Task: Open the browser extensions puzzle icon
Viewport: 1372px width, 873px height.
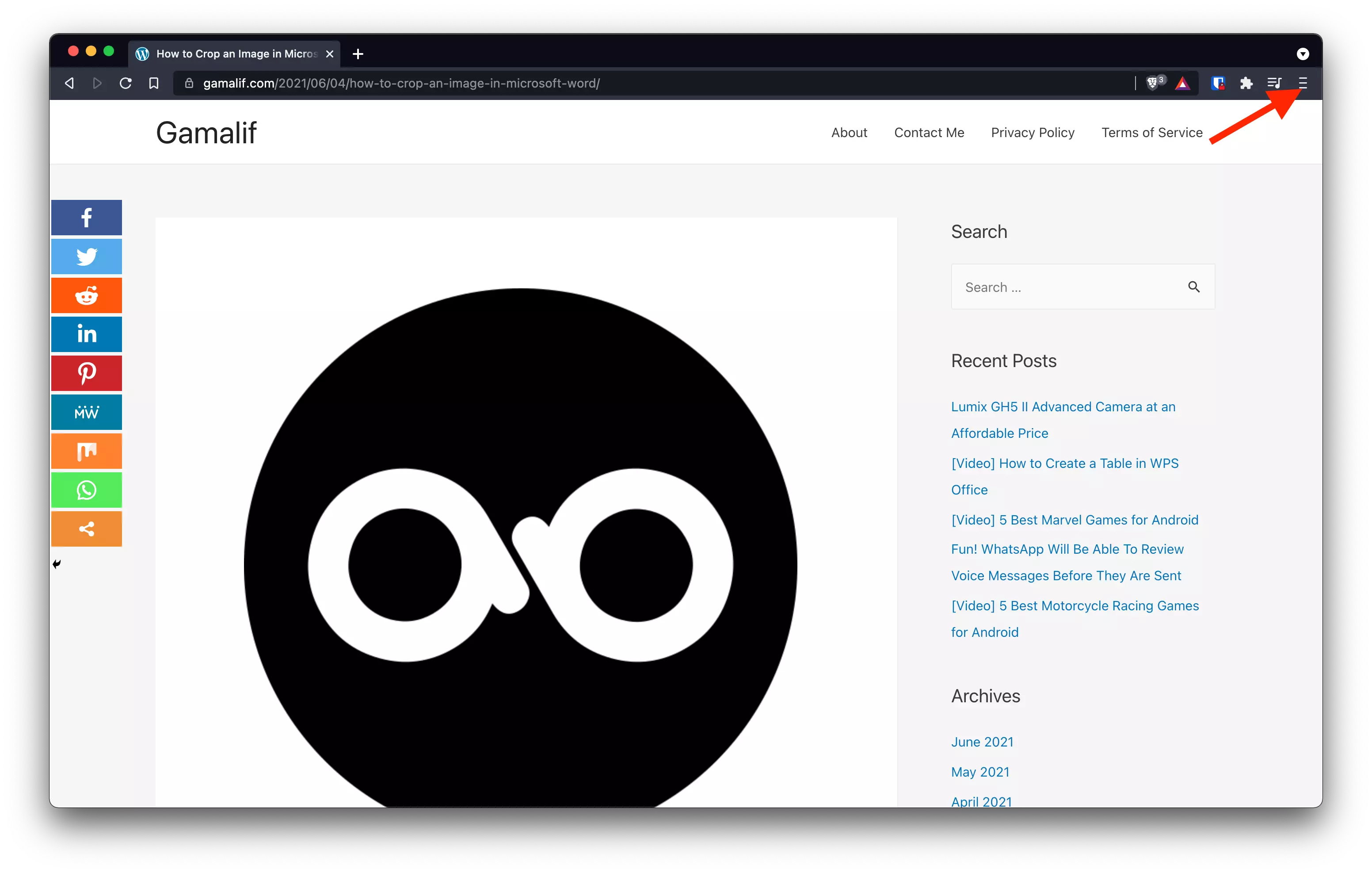Action: tap(1246, 83)
